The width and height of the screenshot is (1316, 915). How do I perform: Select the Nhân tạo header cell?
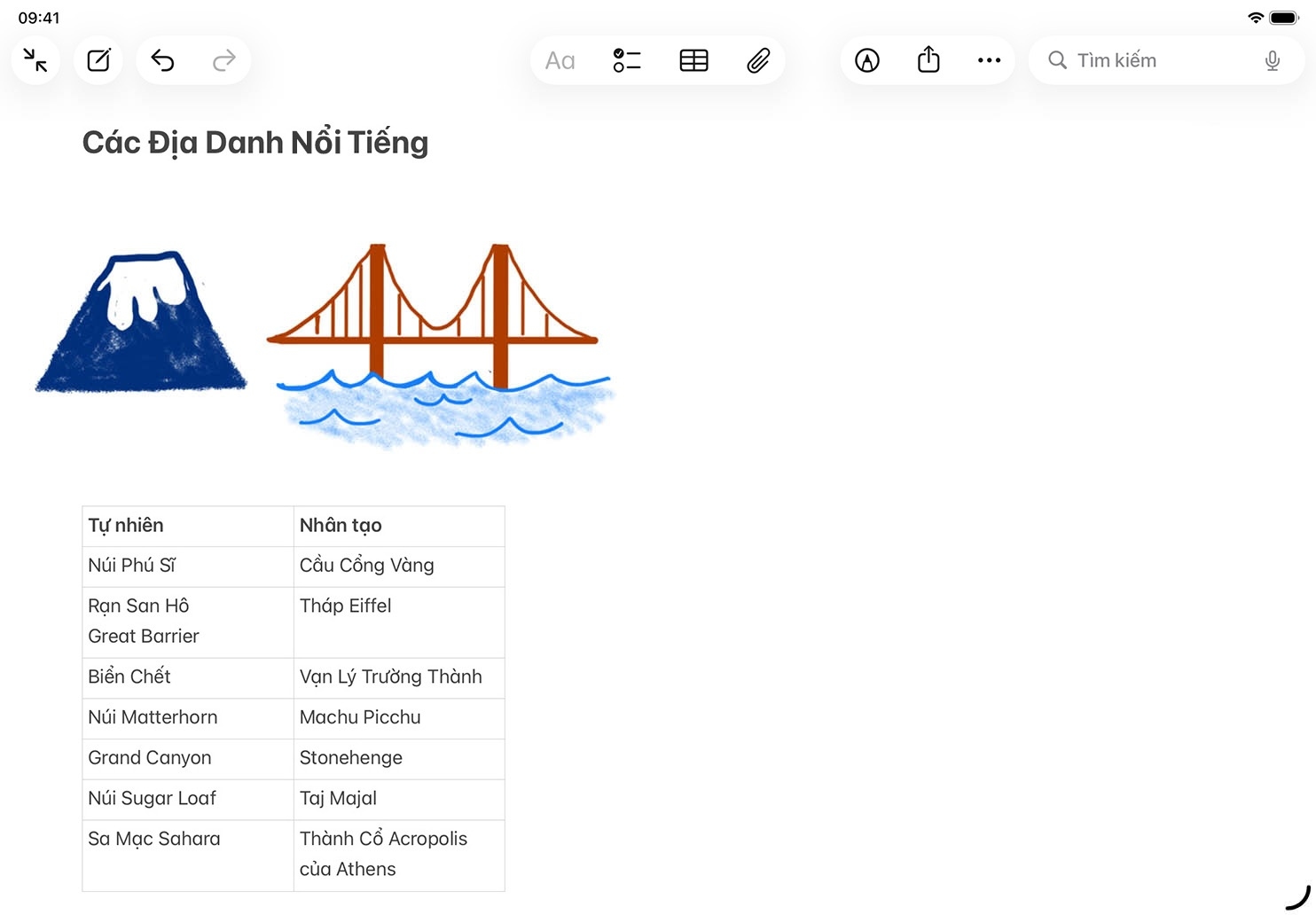pos(398,526)
